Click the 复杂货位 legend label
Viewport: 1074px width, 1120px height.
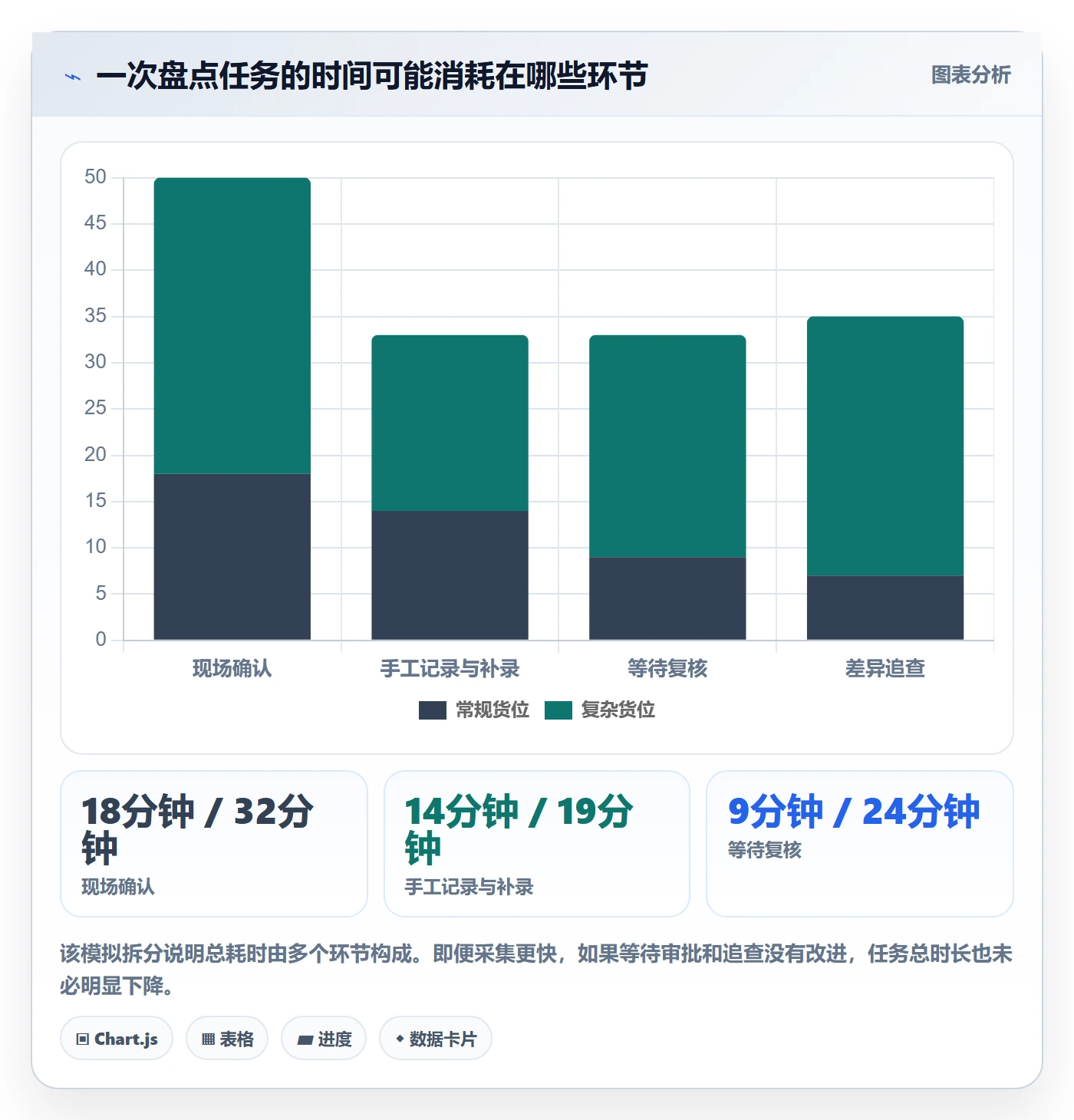618,710
